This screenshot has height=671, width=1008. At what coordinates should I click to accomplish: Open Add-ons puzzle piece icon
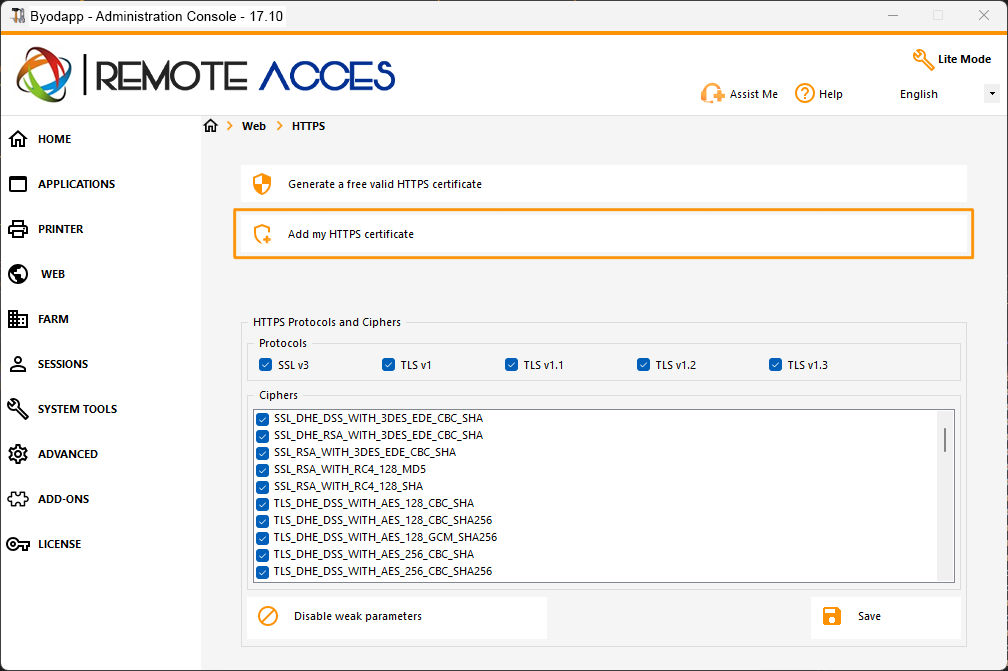pyautogui.click(x=18, y=499)
